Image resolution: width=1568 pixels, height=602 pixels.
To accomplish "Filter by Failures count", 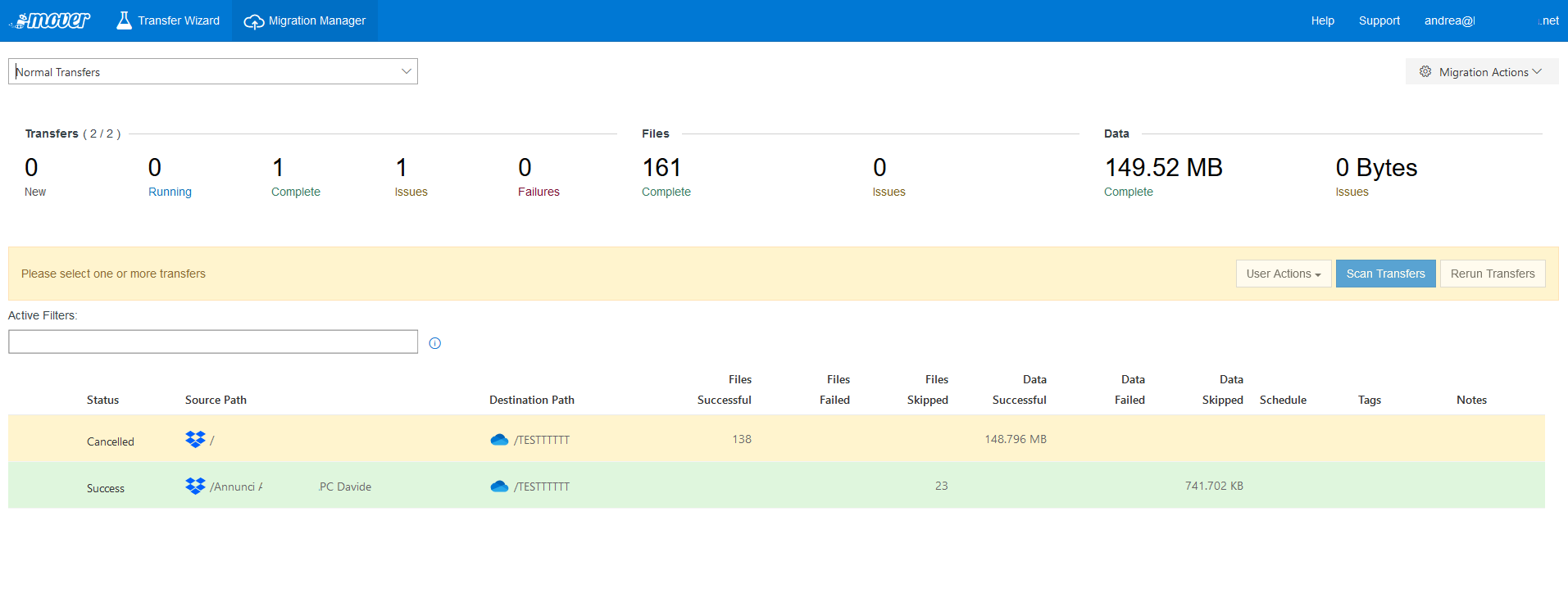I will tap(539, 177).
